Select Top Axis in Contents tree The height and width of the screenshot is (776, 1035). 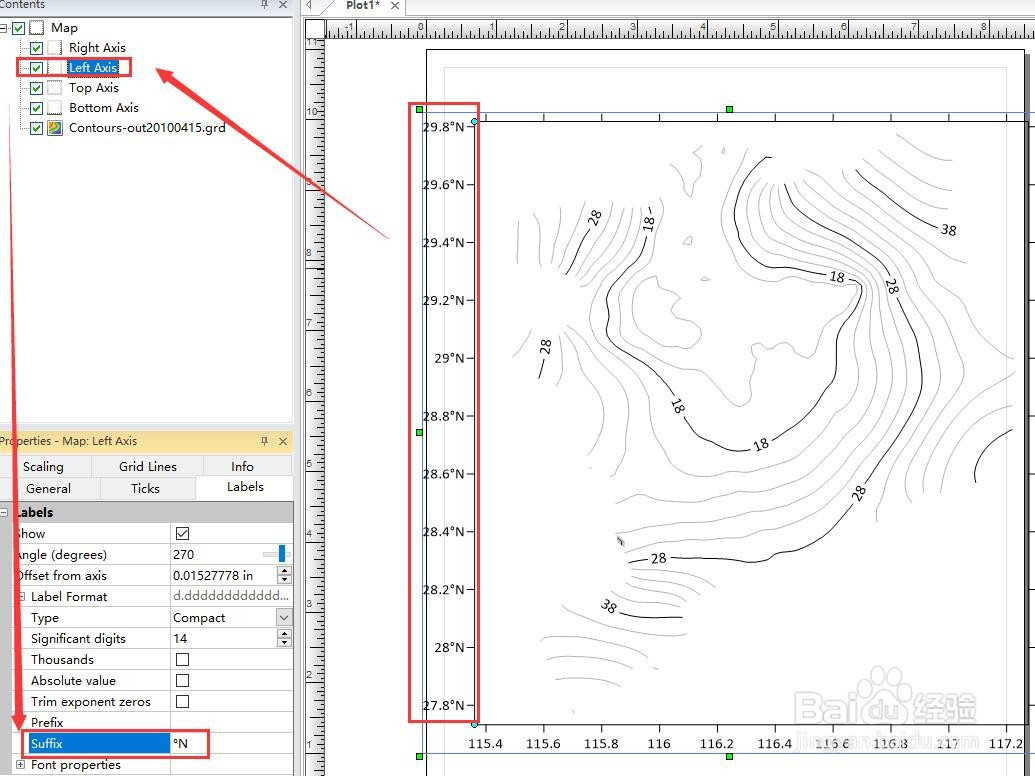(94, 88)
